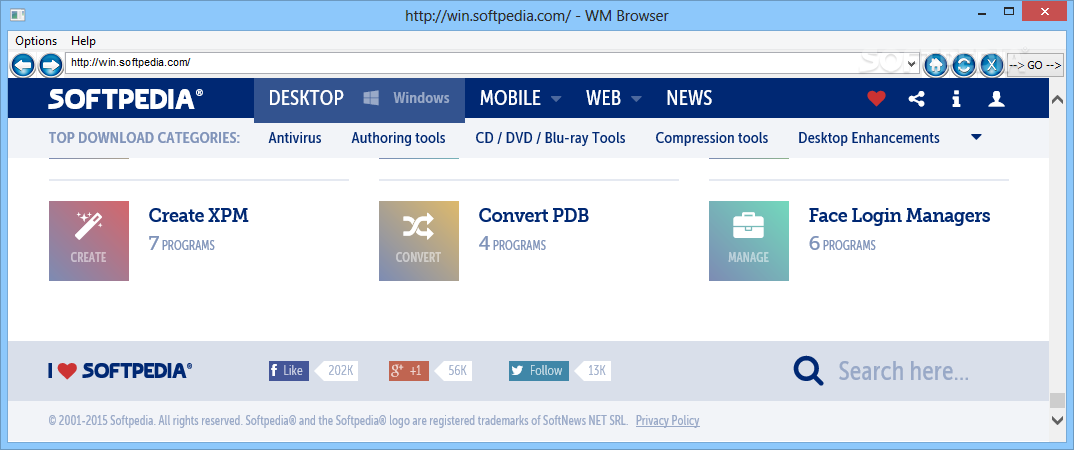Click the magnifying glass search icon
The height and width of the screenshot is (450, 1074).
pos(808,371)
